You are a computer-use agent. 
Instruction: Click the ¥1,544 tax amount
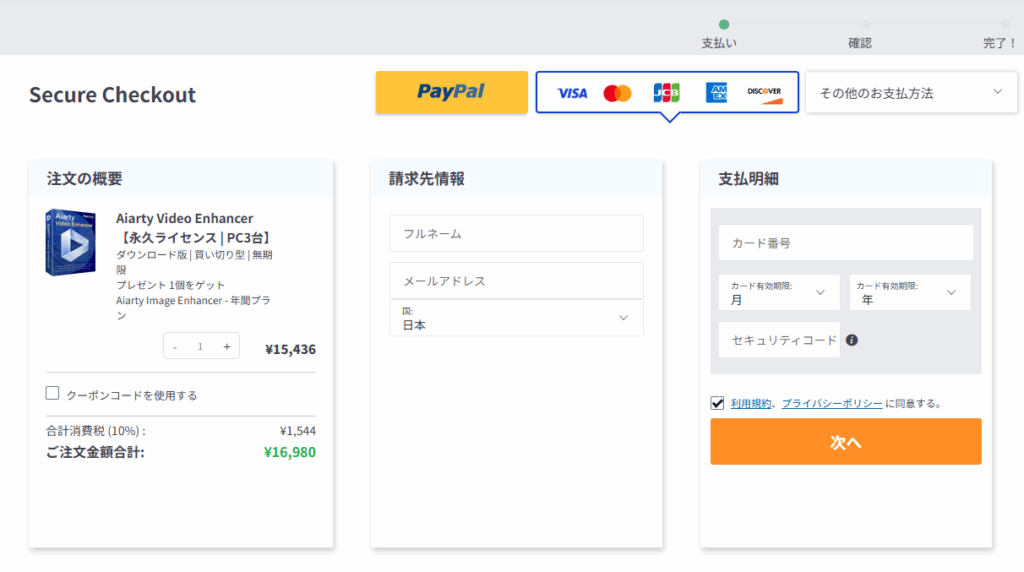pyautogui.click(x=298, y=431)
